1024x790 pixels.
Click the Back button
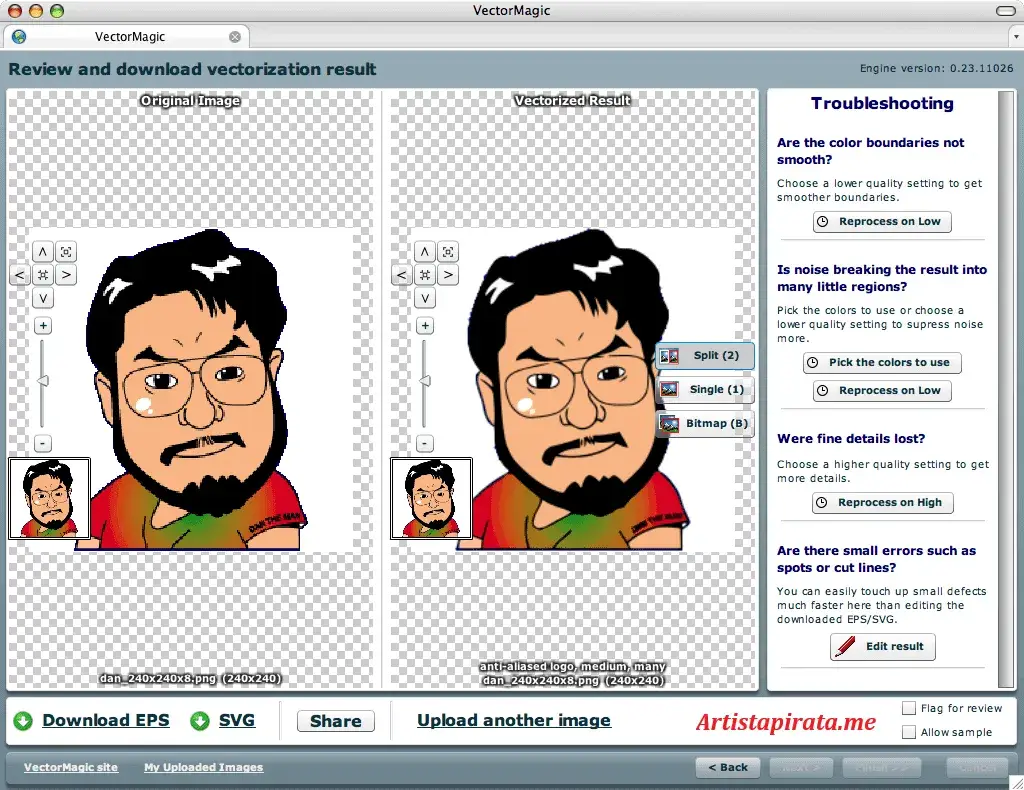(727, 767)
